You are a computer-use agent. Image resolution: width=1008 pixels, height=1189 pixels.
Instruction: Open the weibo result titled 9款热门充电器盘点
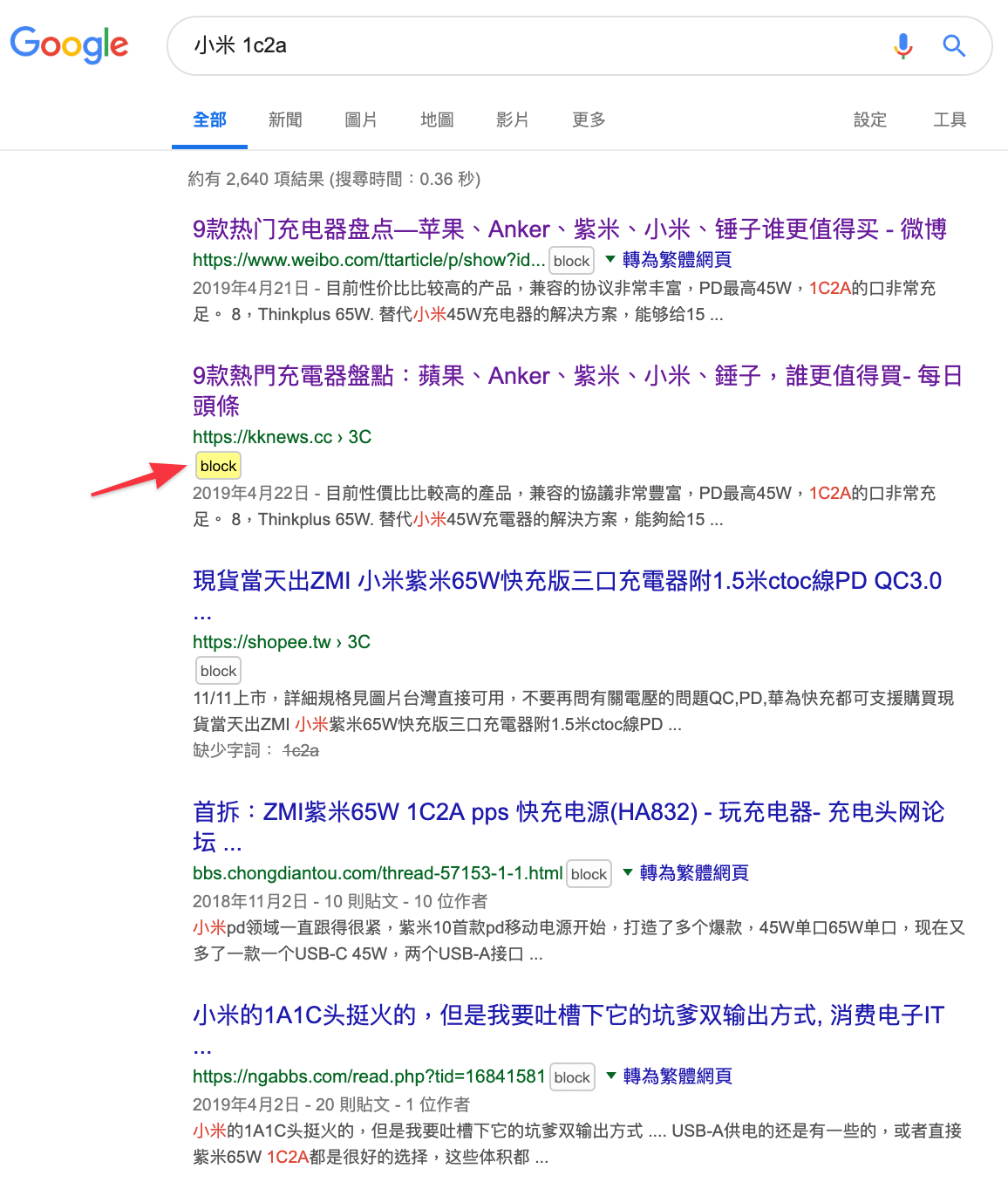(569, 229)
